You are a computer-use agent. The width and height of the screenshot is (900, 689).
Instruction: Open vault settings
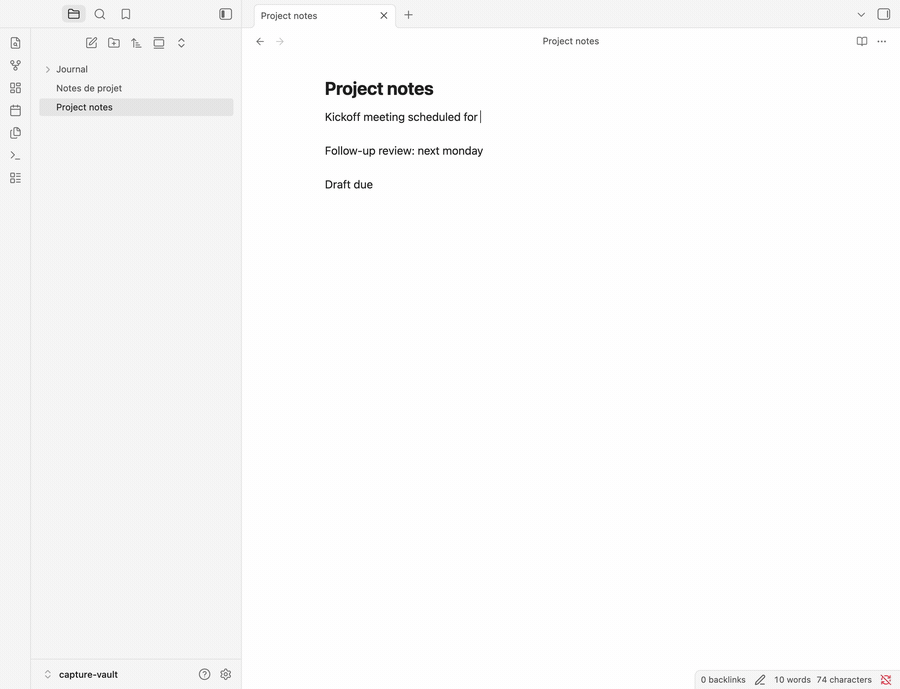click(226, 675)
